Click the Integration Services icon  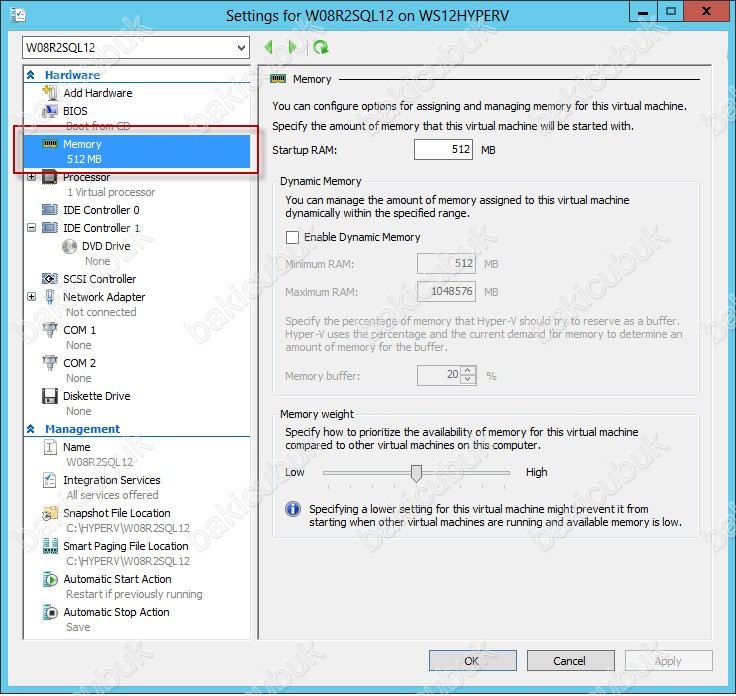[x=50, y=480]
